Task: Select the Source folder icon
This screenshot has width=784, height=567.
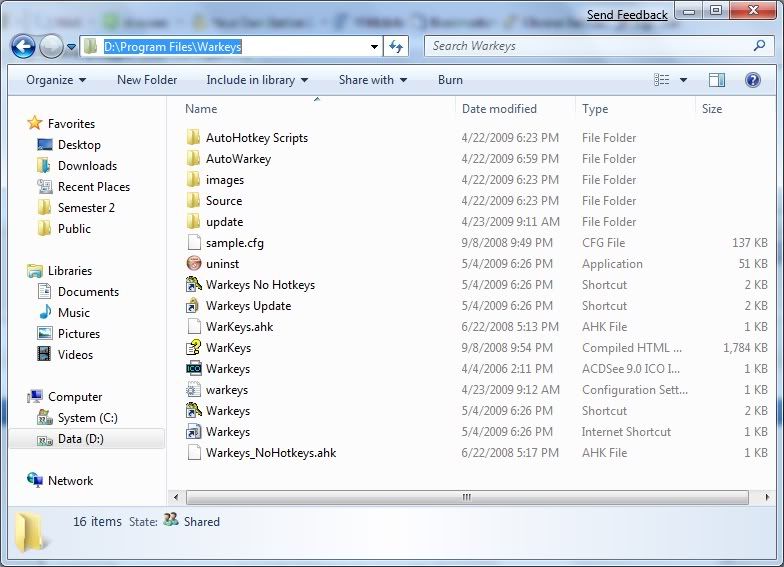Action: coord(194,200)
